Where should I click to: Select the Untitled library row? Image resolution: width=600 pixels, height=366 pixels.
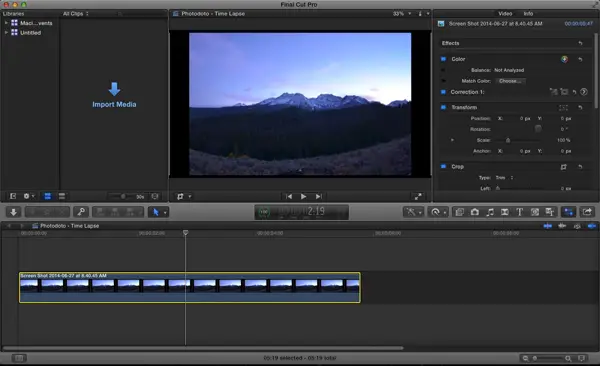[30, 33]
